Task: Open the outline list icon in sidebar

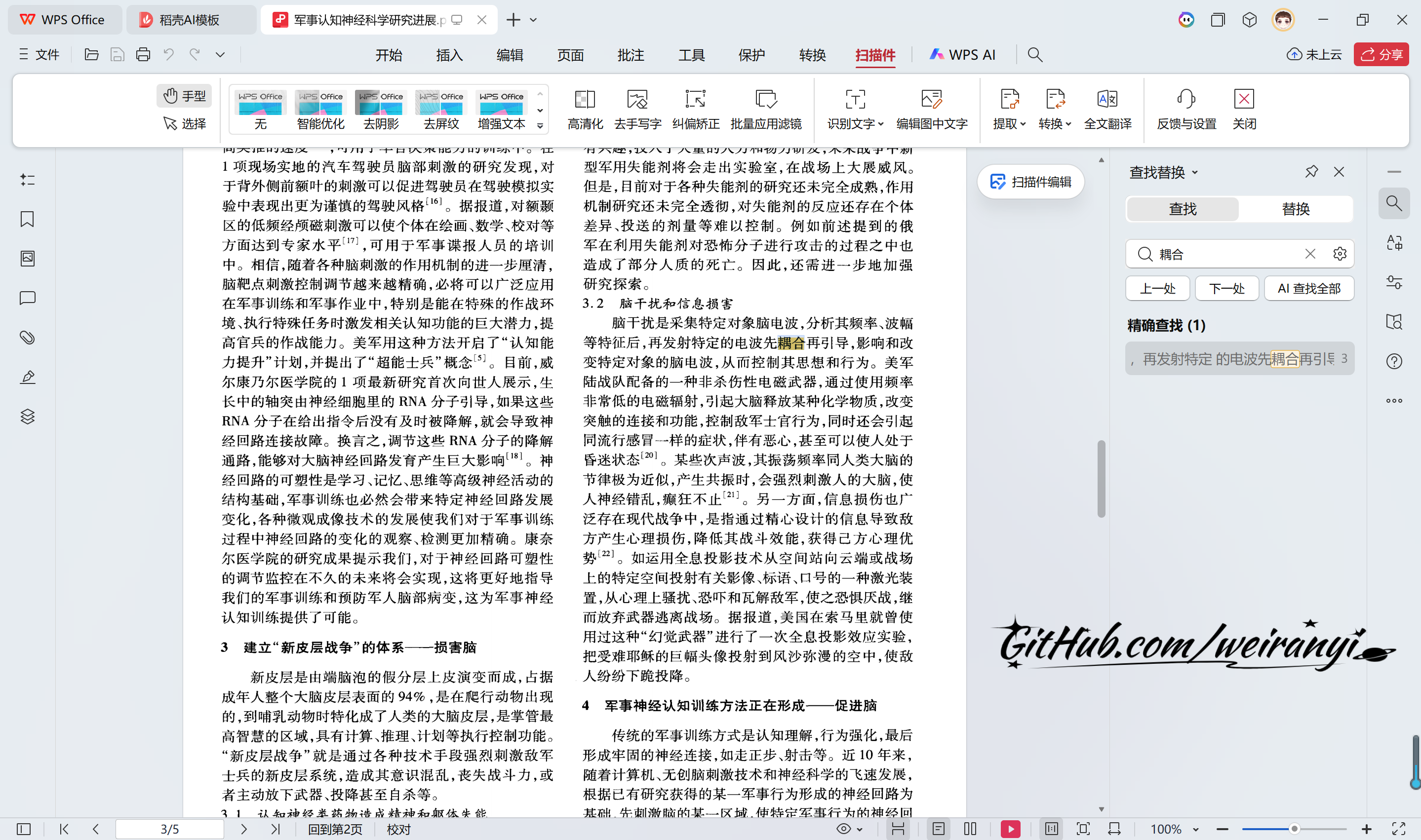Action: [27, 180]
